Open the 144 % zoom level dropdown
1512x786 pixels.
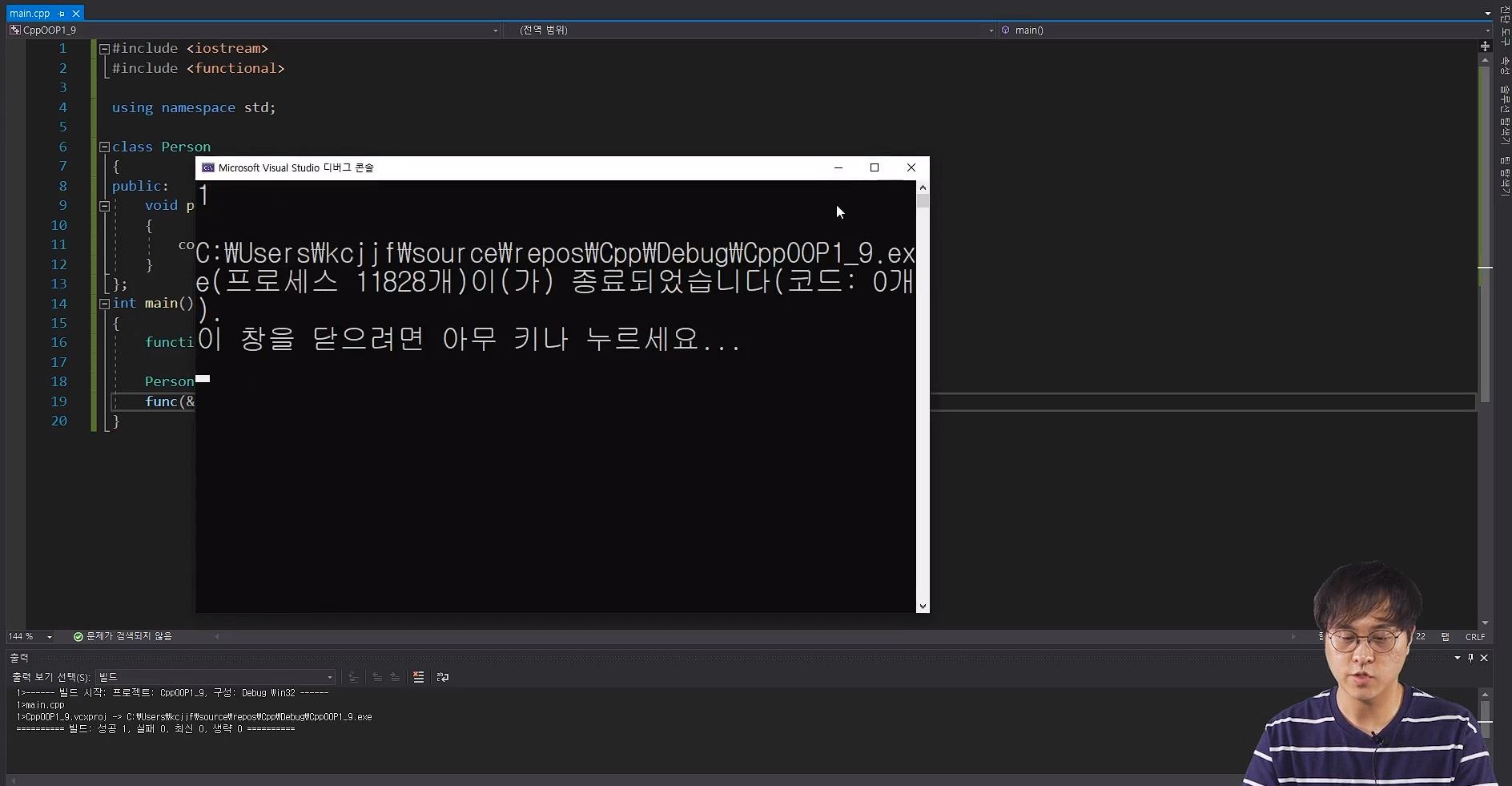pos(49,637)
